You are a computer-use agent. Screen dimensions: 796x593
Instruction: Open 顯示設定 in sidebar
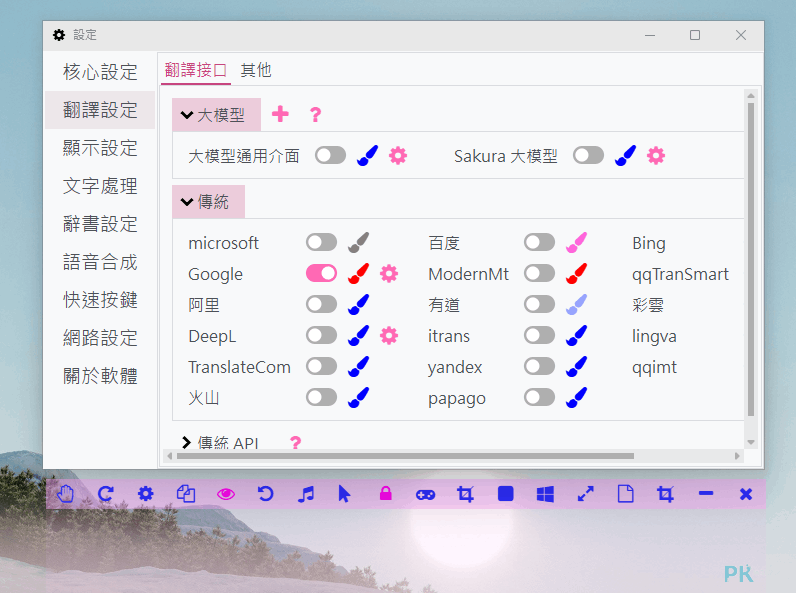click(100, 148)
